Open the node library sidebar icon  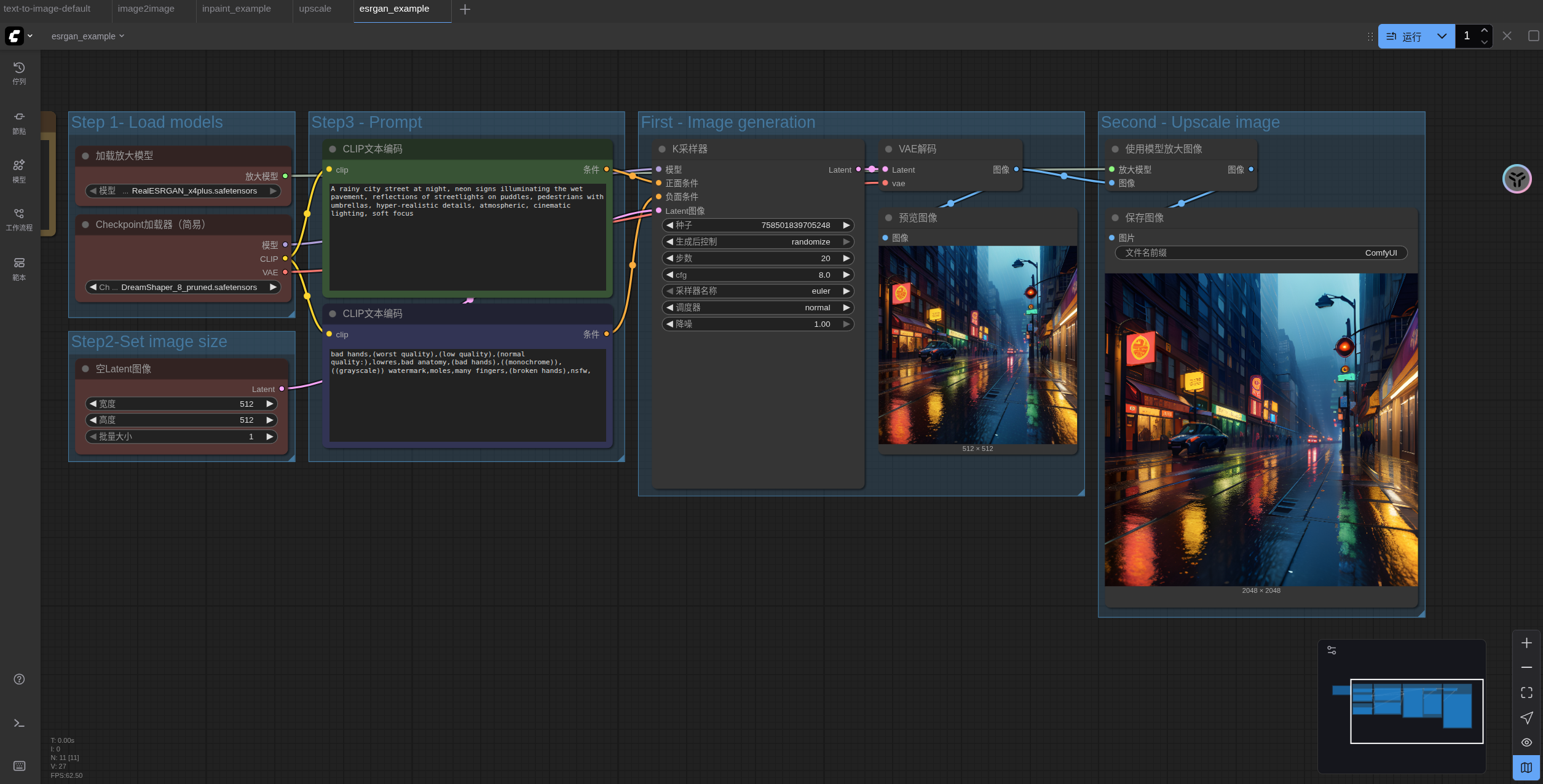pos(19,123)
